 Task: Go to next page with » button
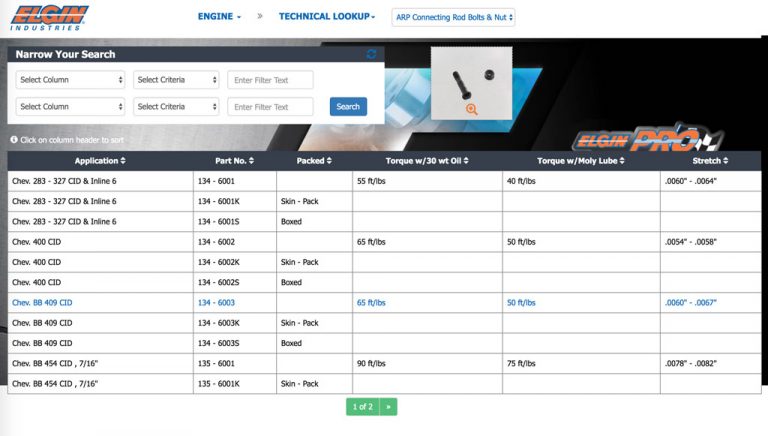pyautogui.click(x=388, y=407)
